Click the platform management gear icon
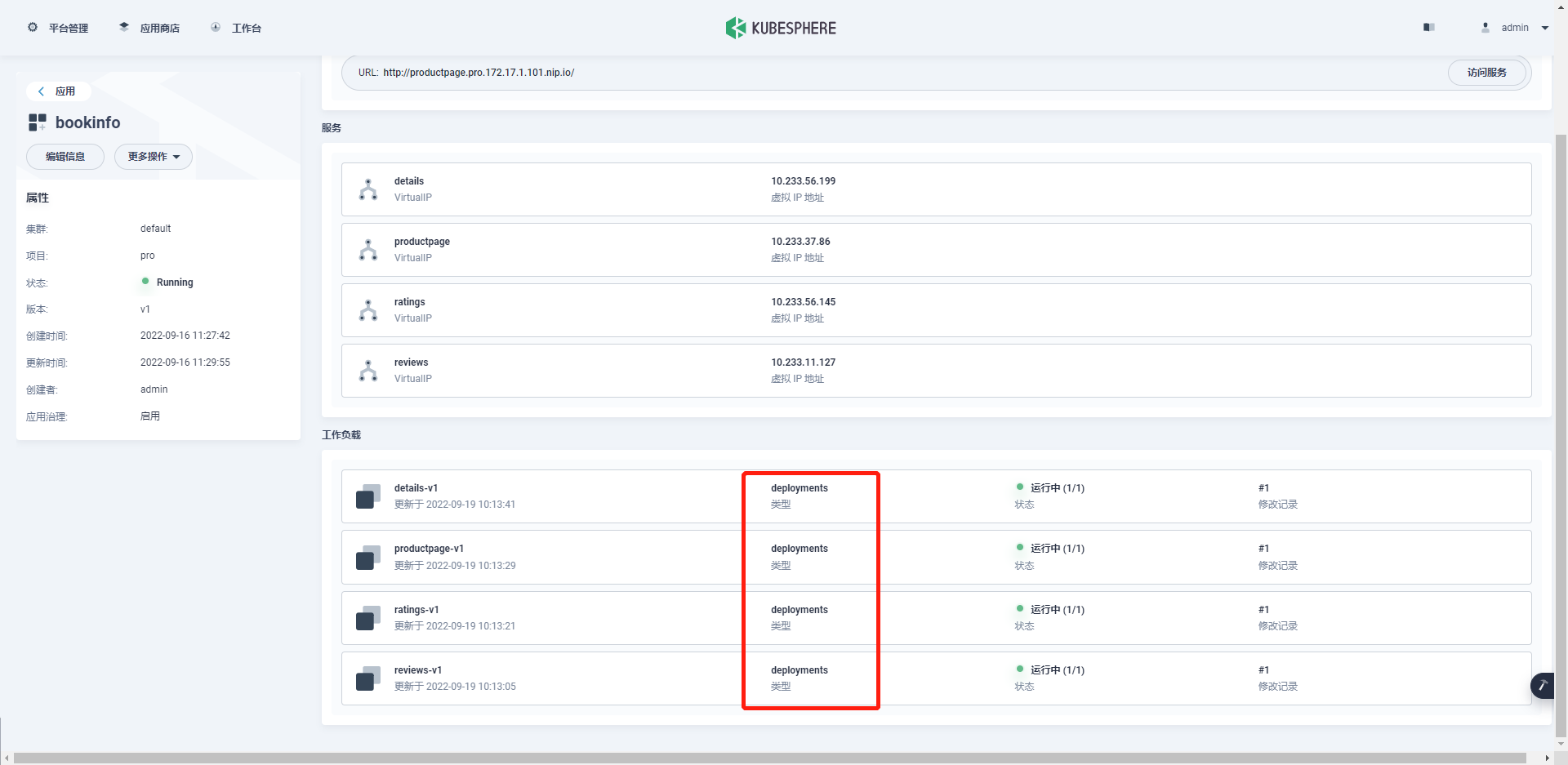 pos(33,27)
